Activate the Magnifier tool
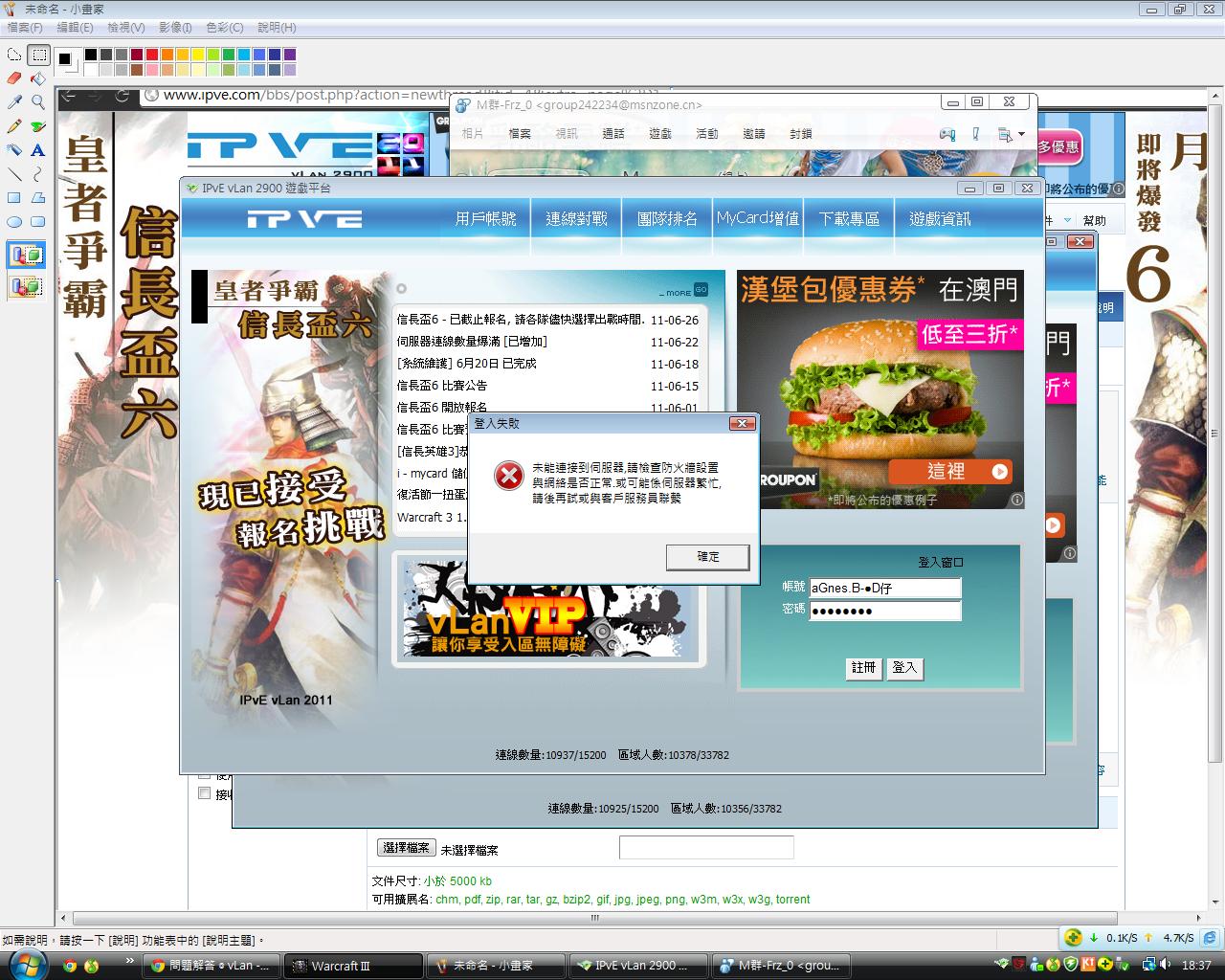This screenshot has width=1225, height=980. 38,101
